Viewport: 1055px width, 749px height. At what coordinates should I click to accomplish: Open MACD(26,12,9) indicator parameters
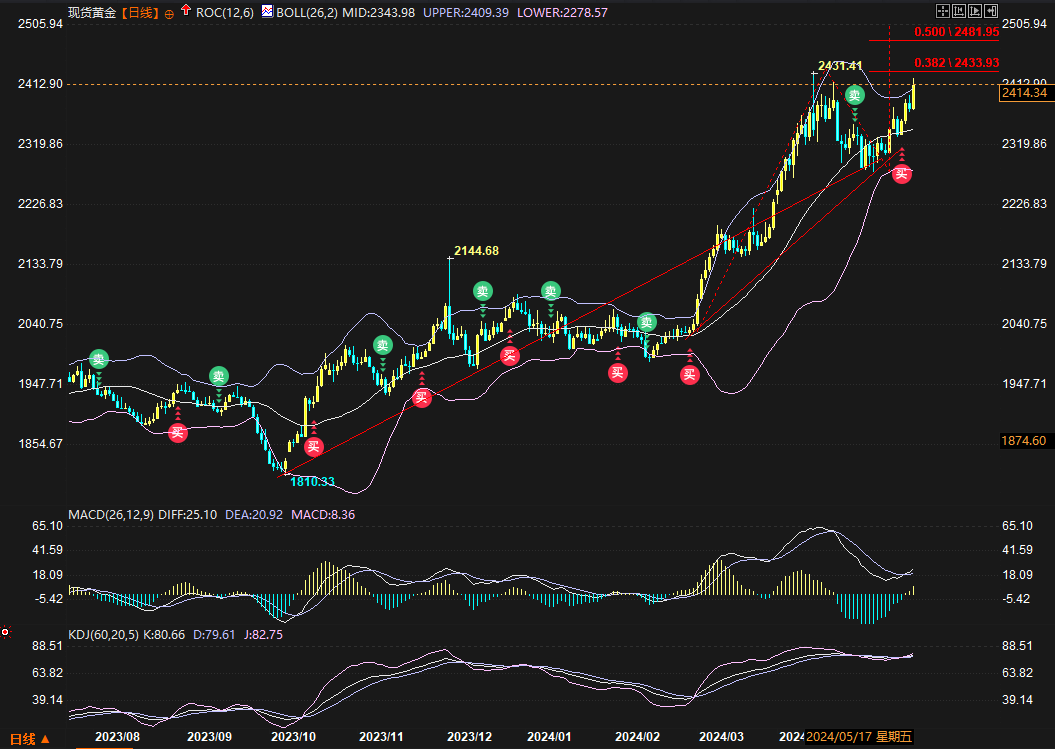click(110, 514)
